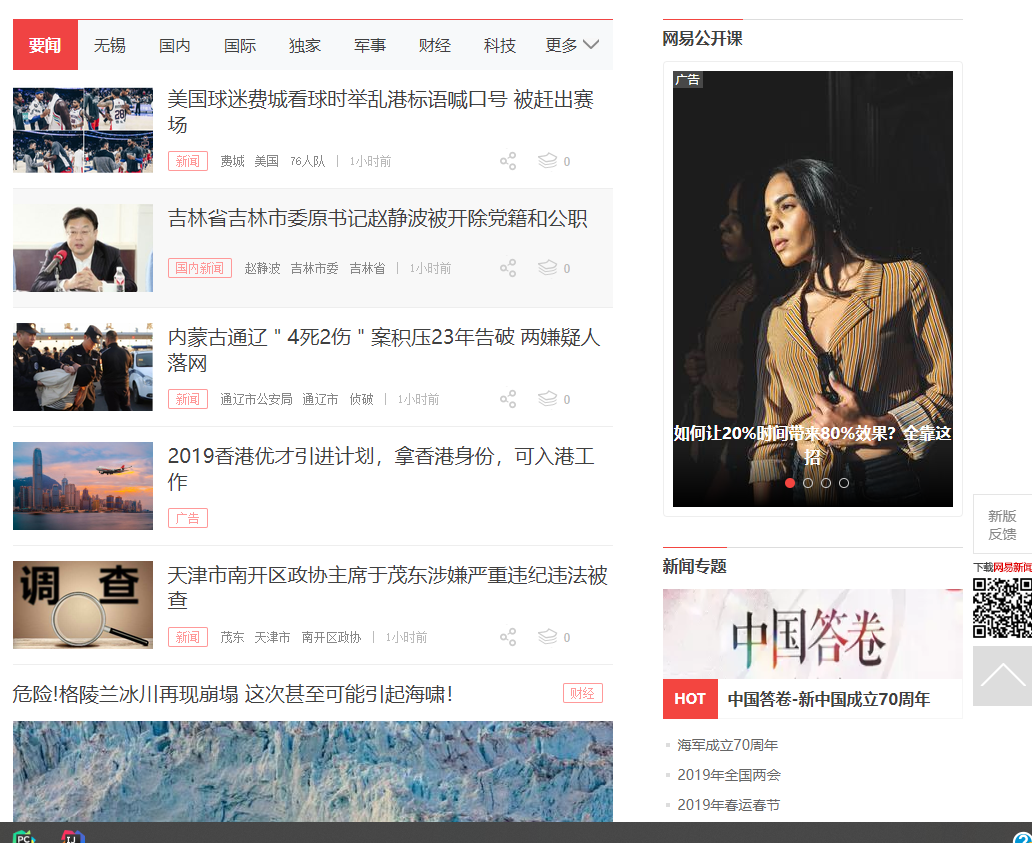This screenshot has height=843, width=1032.
Task: Click the 通辽市公安局 keyword tag
Action: click(x=256, y=399)
